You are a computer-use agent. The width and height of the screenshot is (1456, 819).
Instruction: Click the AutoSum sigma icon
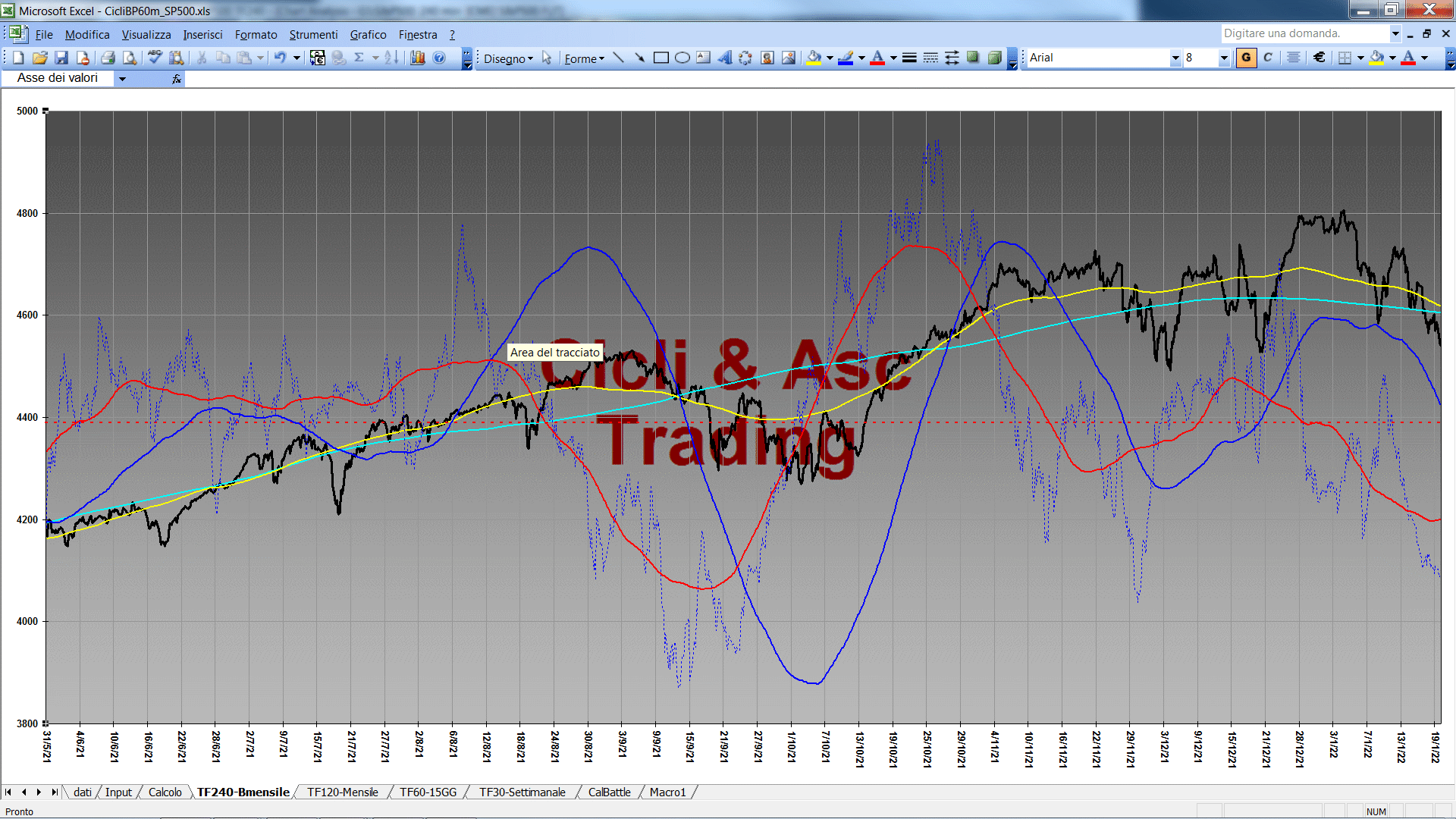point(359,58)
